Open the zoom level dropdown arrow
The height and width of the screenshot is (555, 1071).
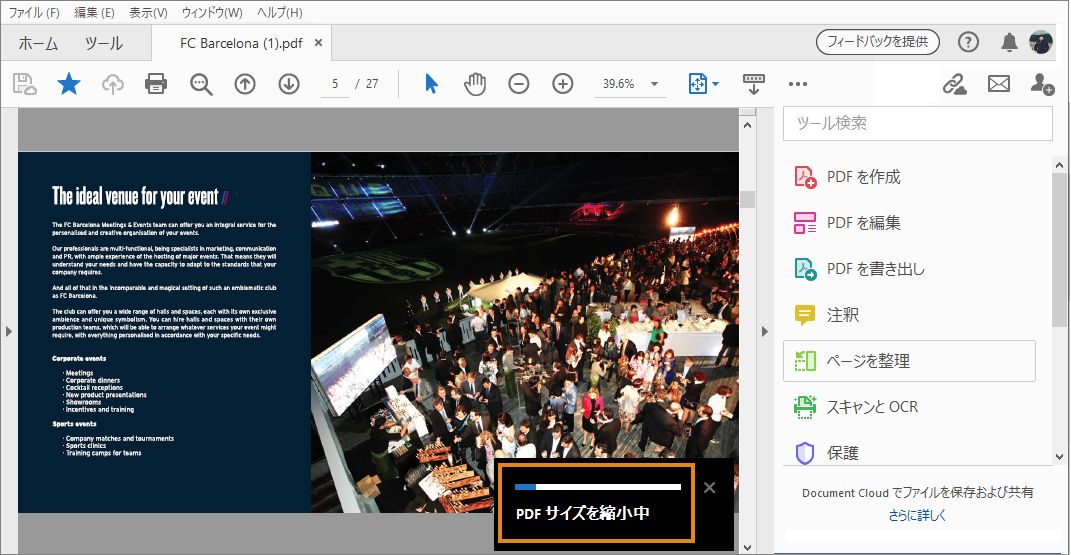[x=654, y=84]
